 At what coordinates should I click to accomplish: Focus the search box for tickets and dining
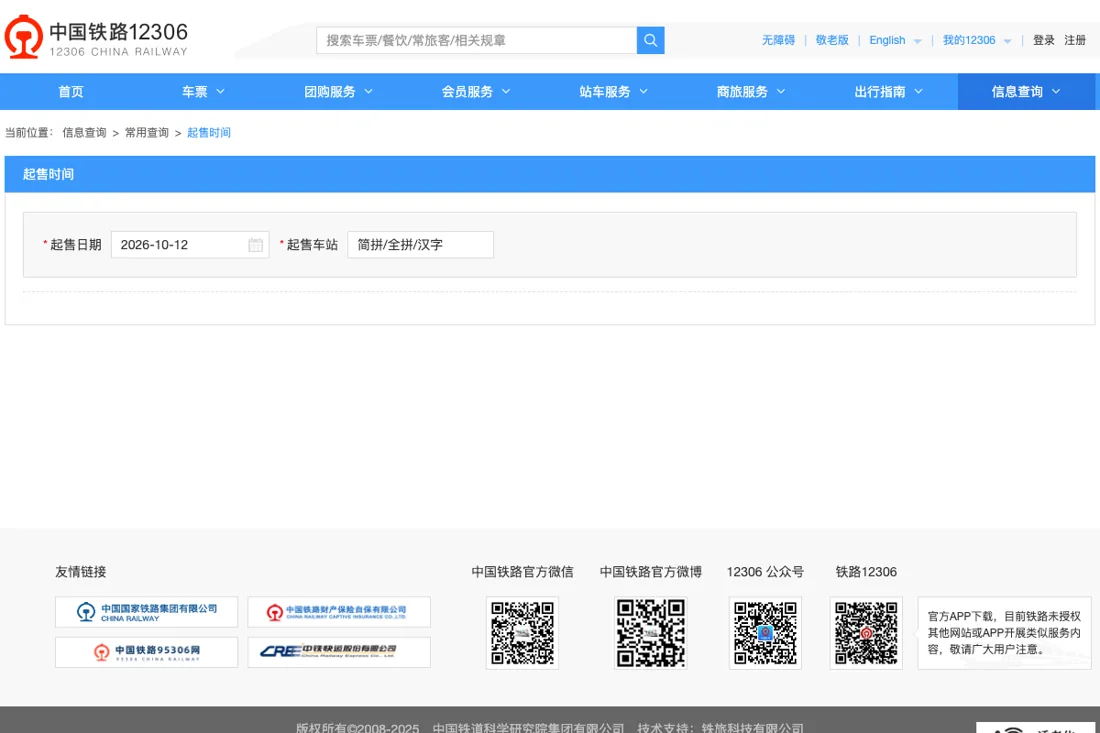tap(476, 40)
